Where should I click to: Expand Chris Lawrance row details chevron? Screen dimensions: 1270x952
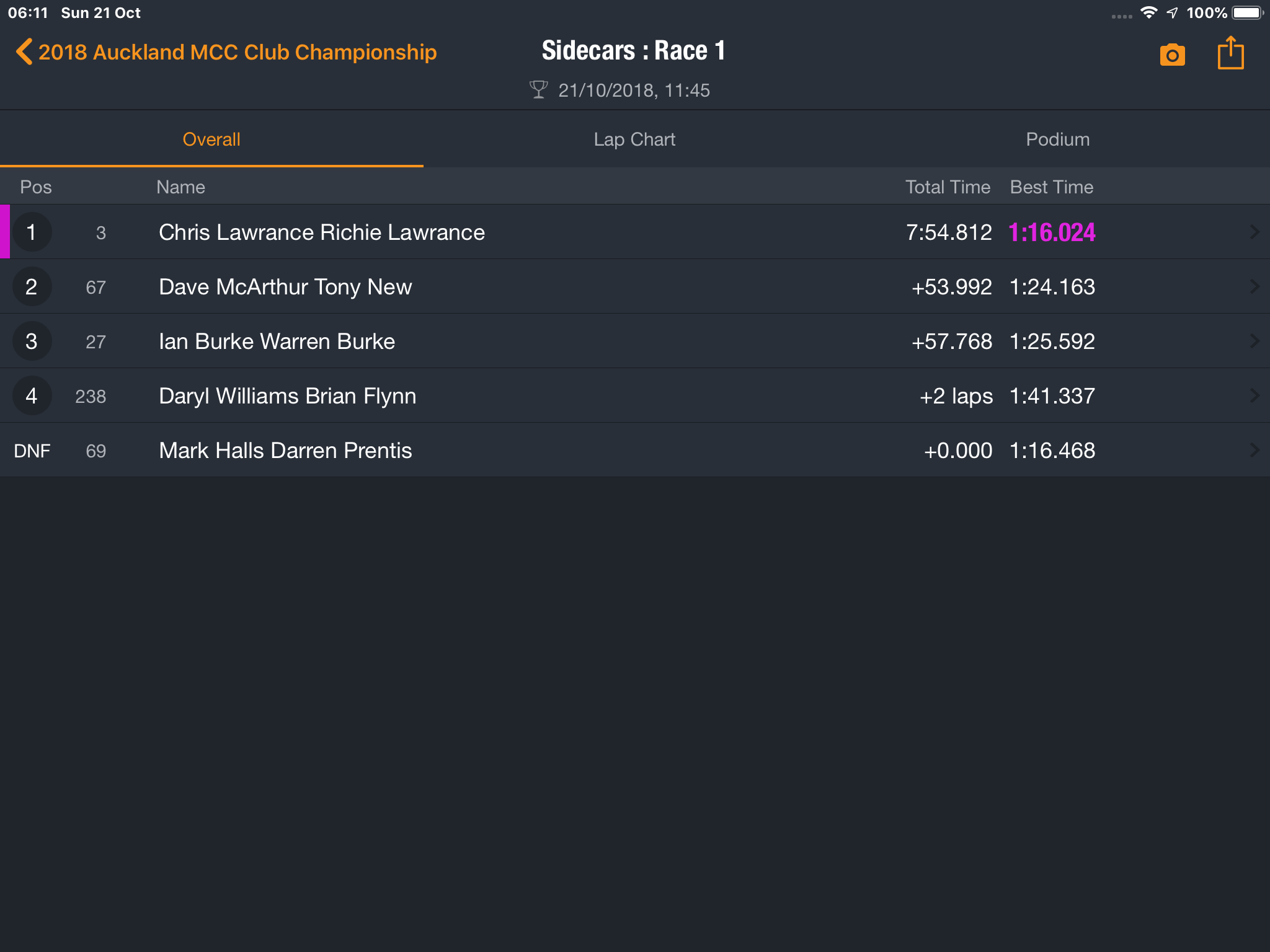1254,232
